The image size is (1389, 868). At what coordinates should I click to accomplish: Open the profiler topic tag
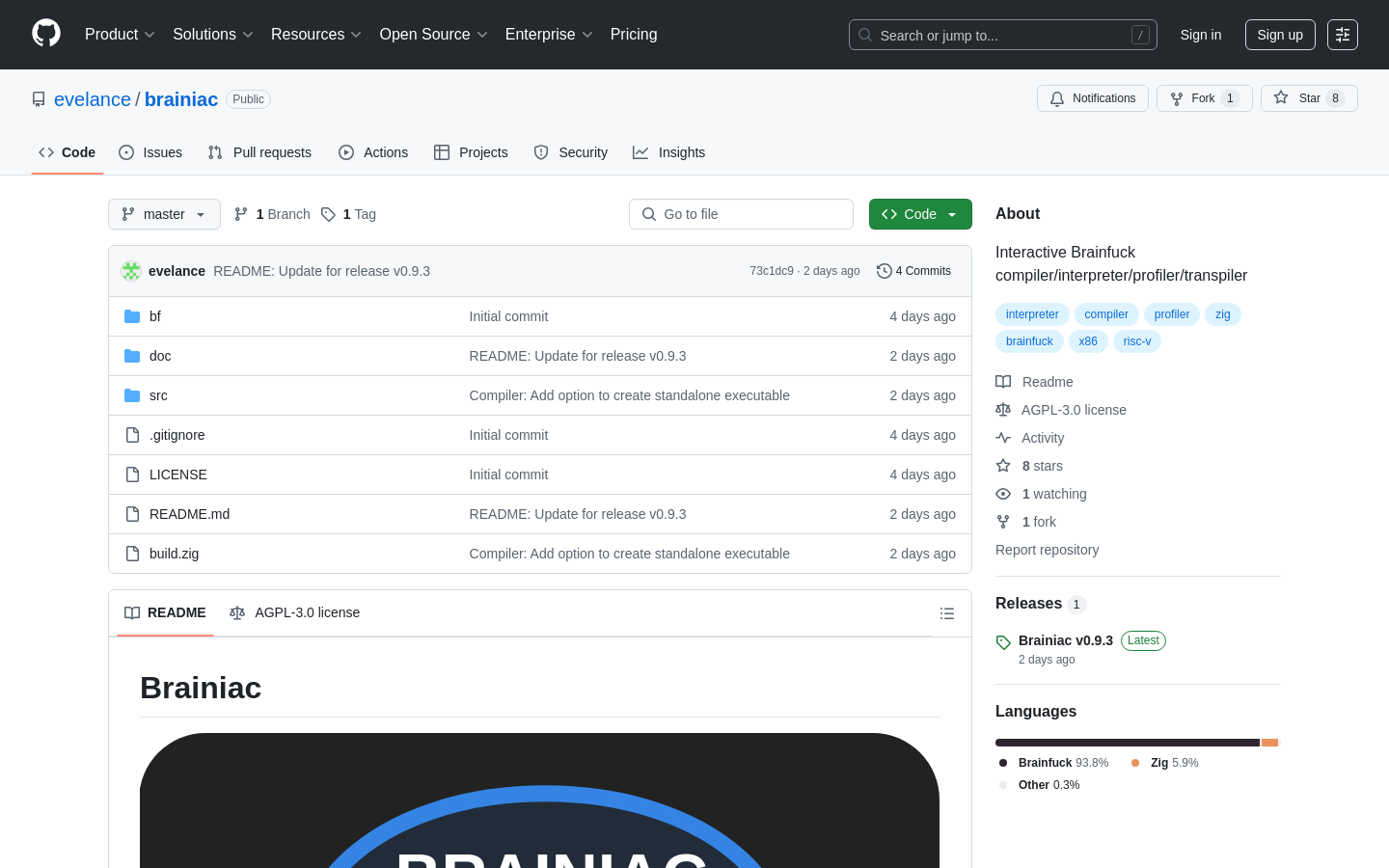point(1172,314)
